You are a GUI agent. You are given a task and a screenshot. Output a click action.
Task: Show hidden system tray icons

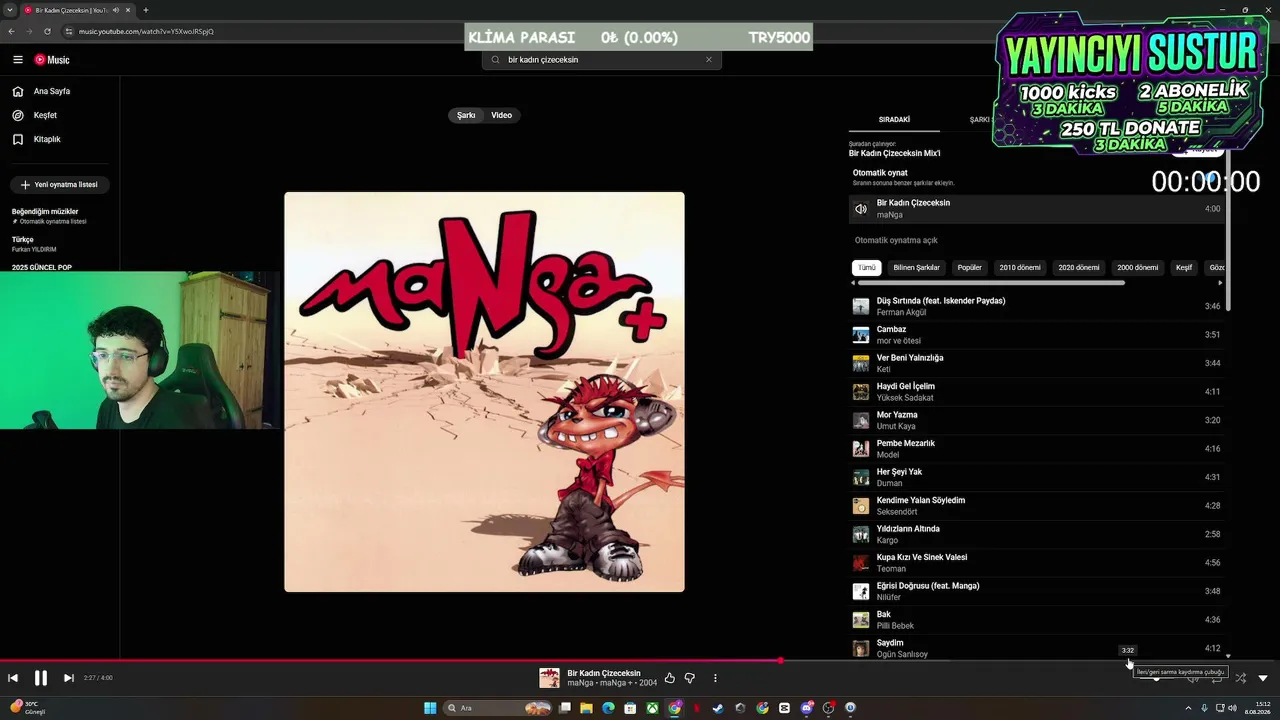point(1190,708)
